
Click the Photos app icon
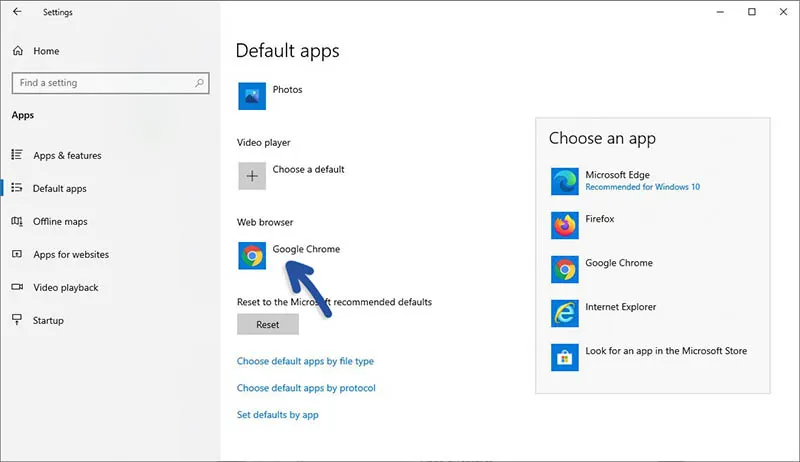[x=252, y=96]
